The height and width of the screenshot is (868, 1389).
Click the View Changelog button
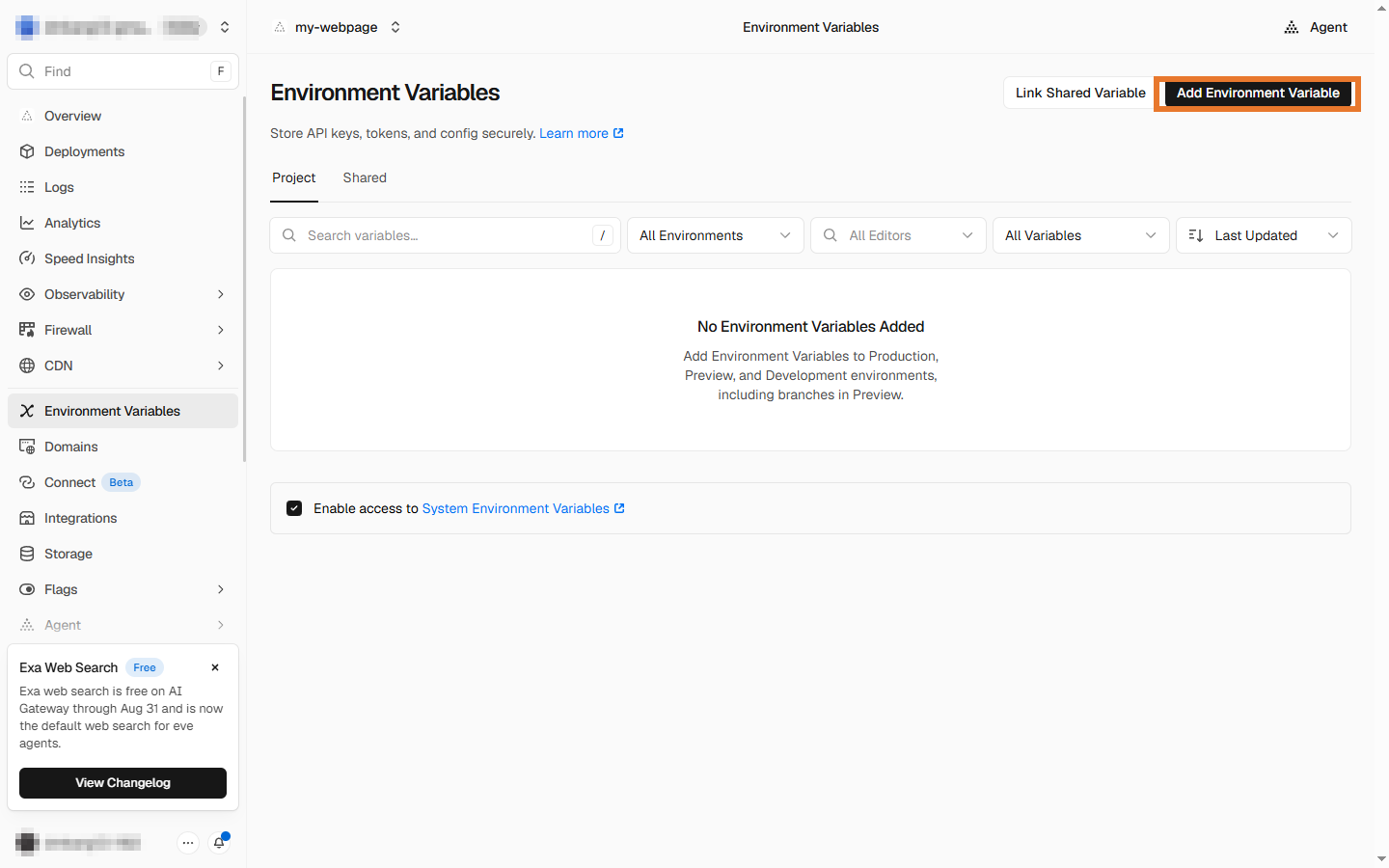point(123,783)
